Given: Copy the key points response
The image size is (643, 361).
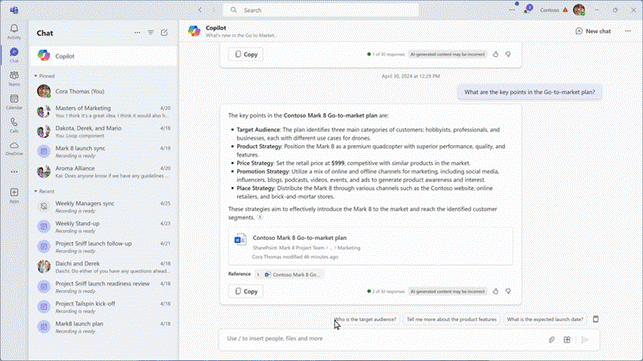Looking at the screenshot, I should pos(246,291).
